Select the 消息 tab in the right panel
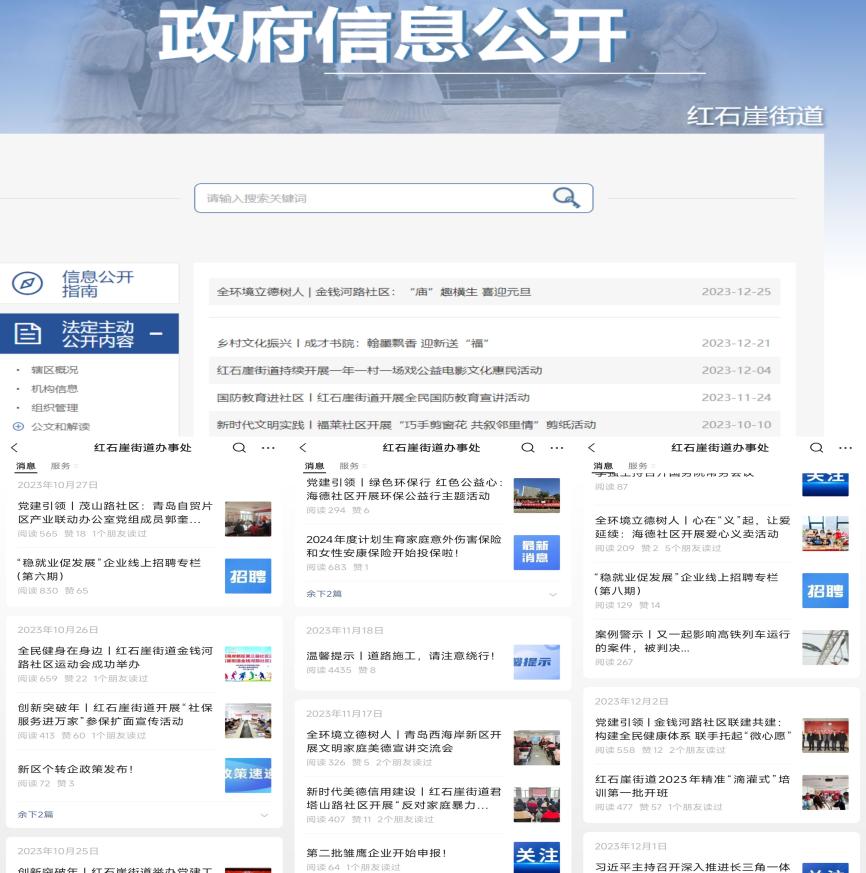Image resolution: width=866 pixels, height=873 pixels. 602,466
